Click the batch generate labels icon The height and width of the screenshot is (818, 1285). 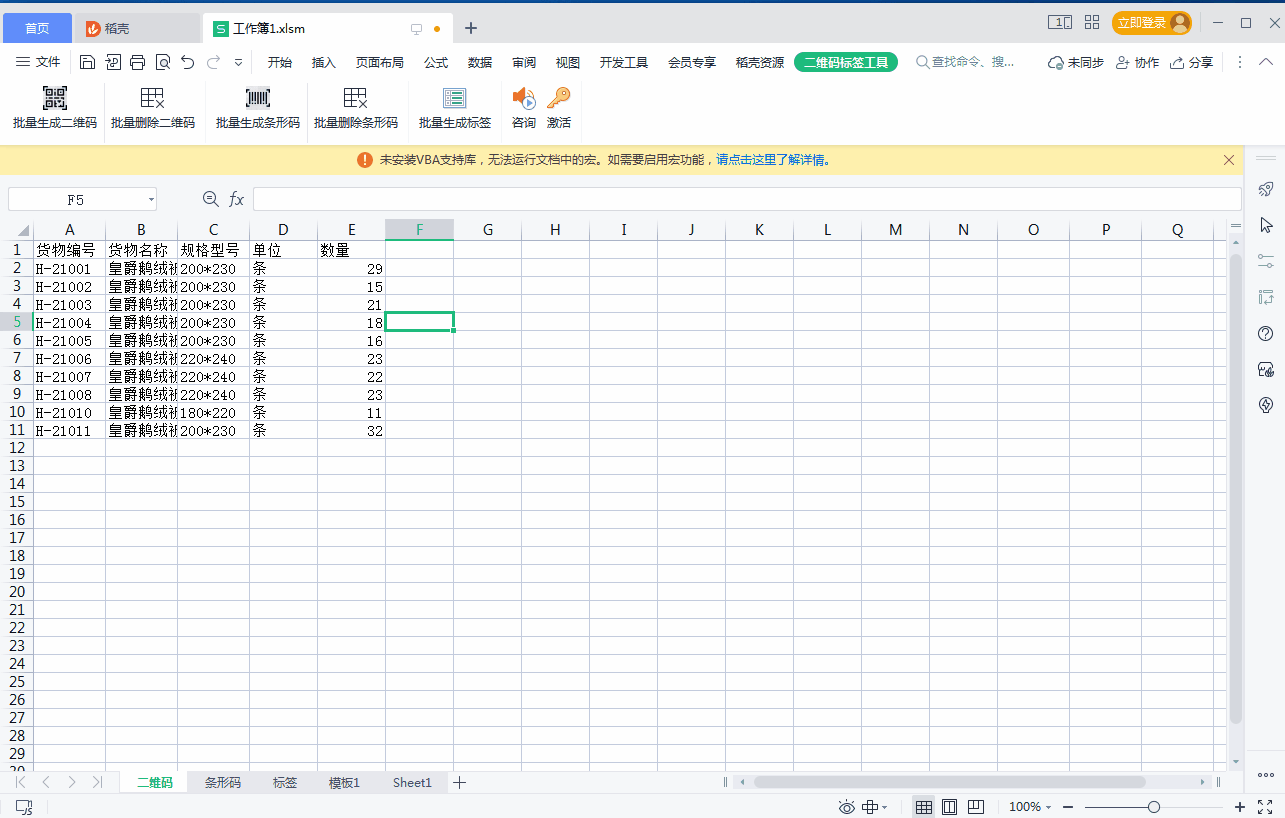click(x=455, y=98)
